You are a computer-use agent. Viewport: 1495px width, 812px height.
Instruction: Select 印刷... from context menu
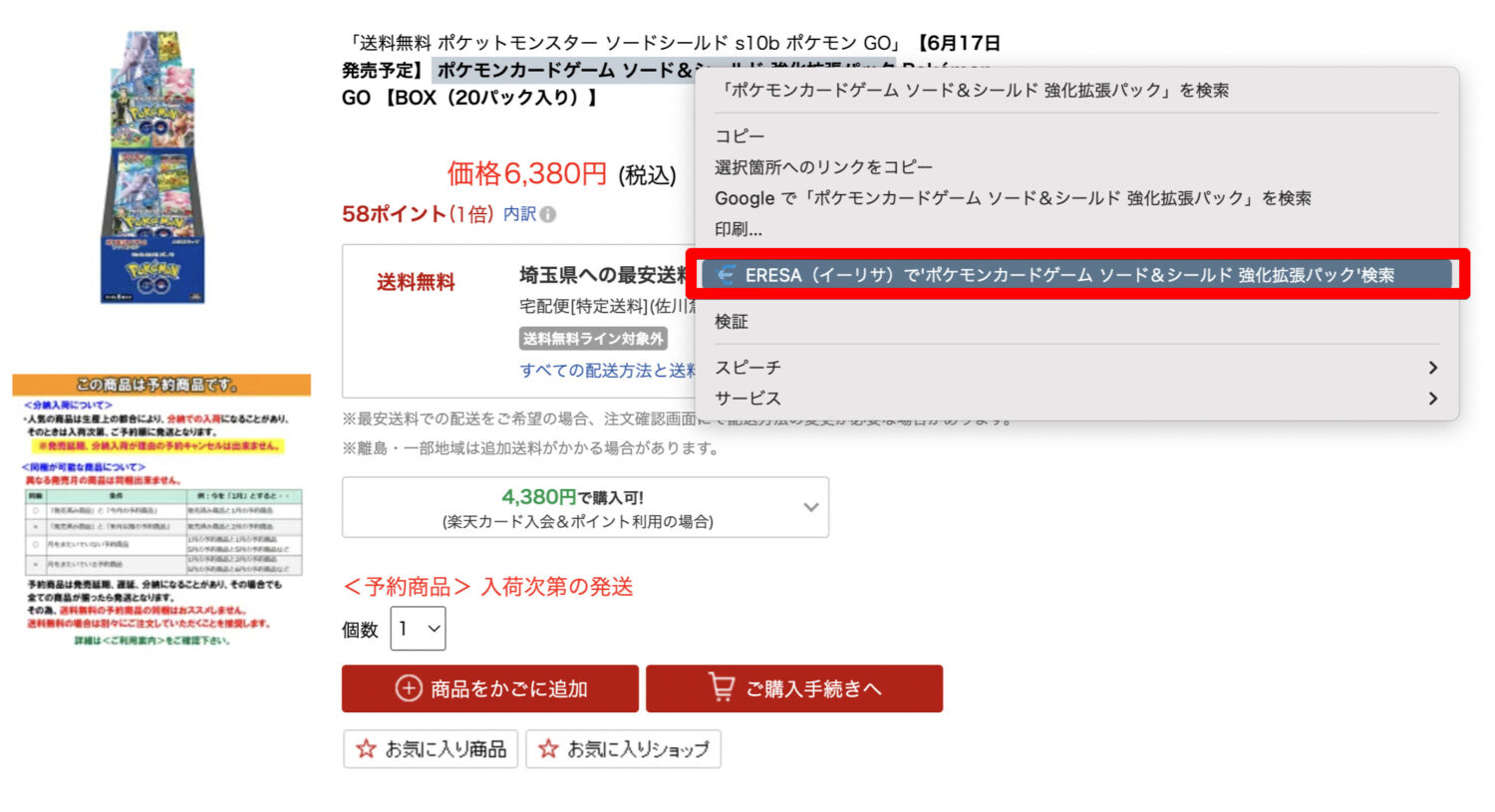(x=739, y=229)
